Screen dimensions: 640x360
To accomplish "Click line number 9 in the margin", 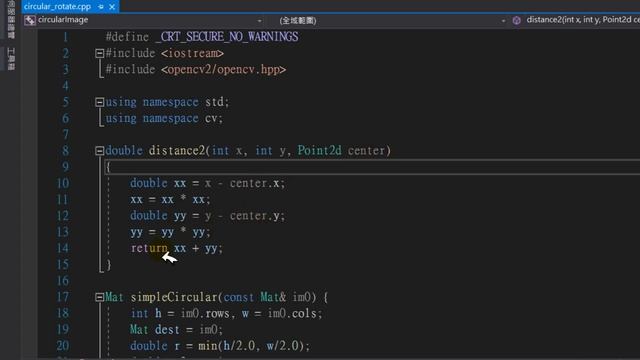I will (65, 167).
